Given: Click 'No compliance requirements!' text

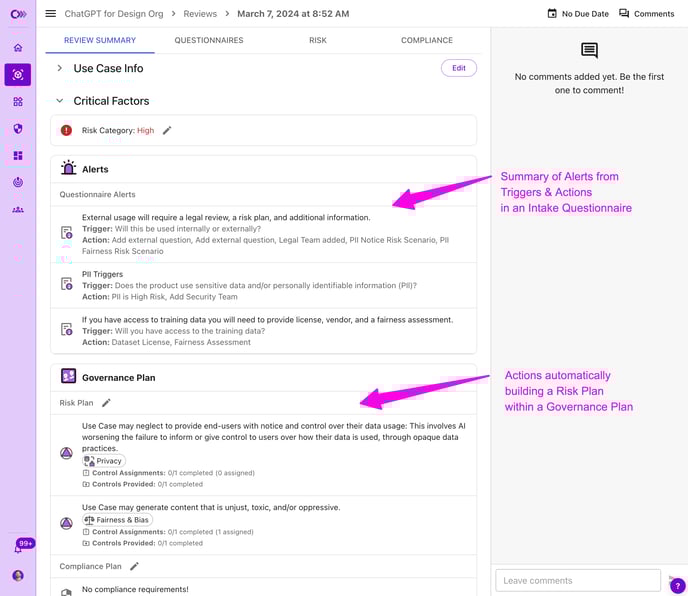Looking at the screenshot, I should [x=135, y=589].
